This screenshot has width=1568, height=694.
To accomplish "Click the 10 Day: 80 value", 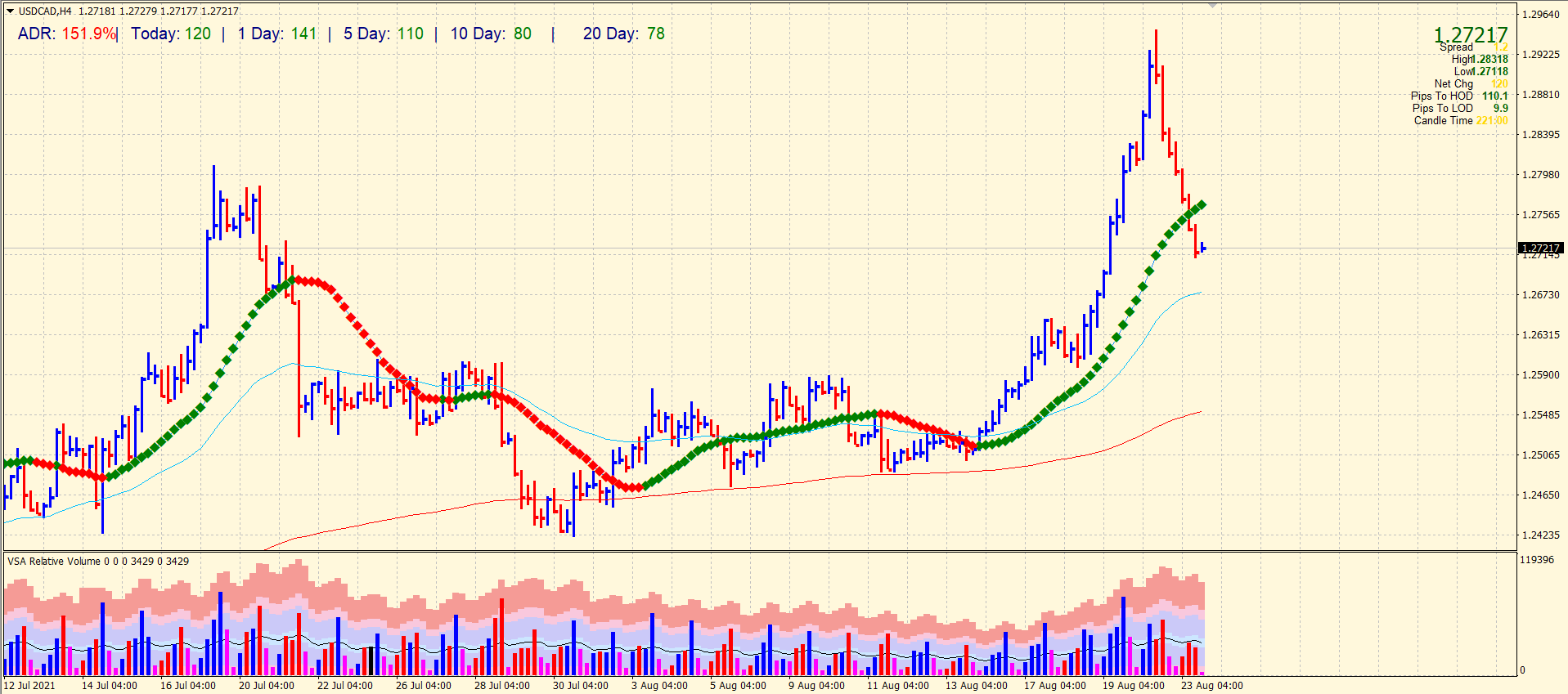I will (491, 34).
